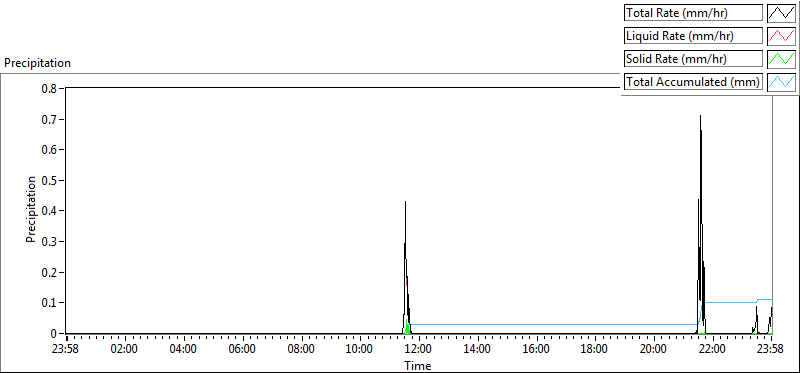Screen dimensions: 800x373
Task: Click the Total Rate black plot icon
Action: (781, 13)
